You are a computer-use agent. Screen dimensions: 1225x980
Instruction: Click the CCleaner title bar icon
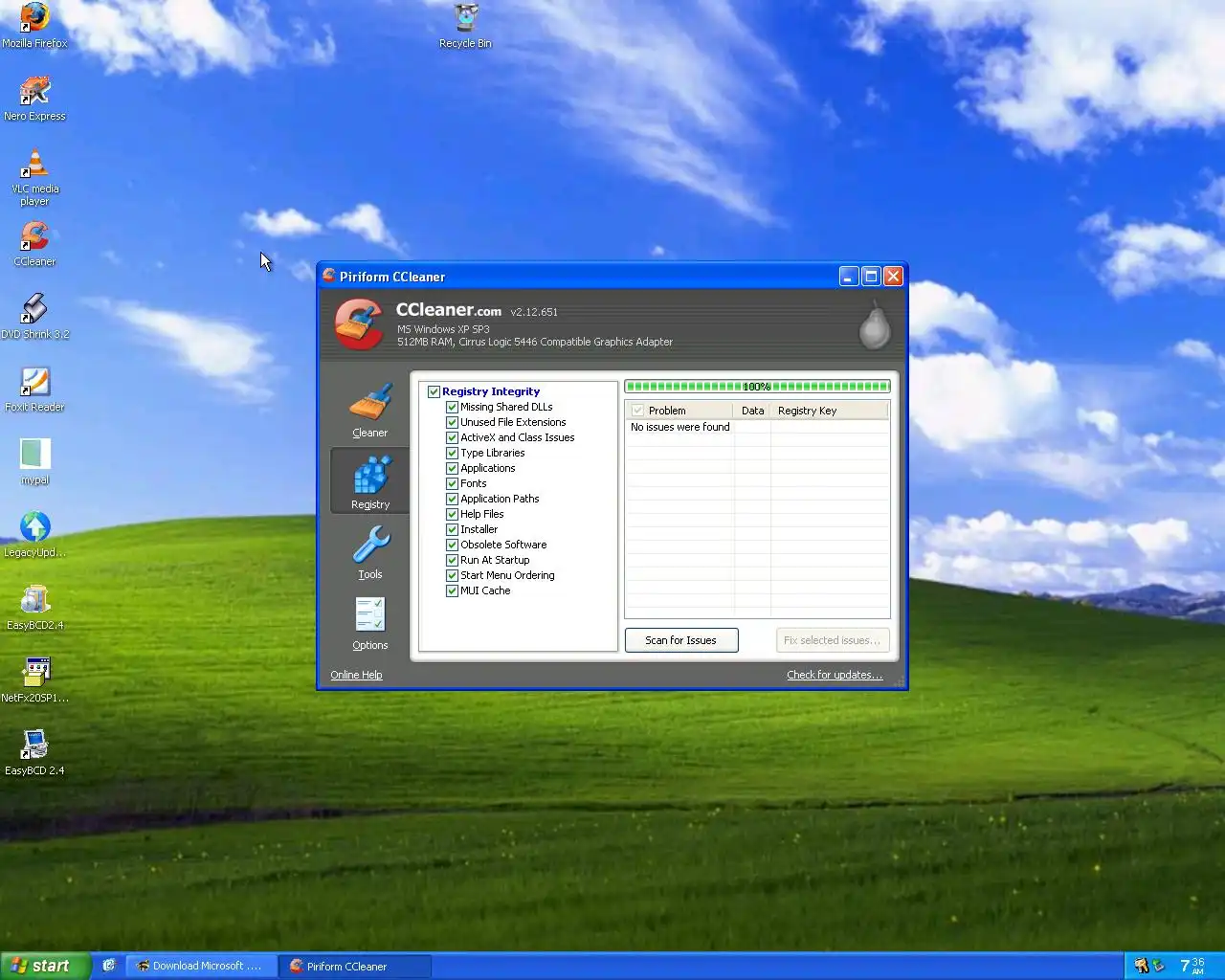pyautogui.click(x=329, y=276)
